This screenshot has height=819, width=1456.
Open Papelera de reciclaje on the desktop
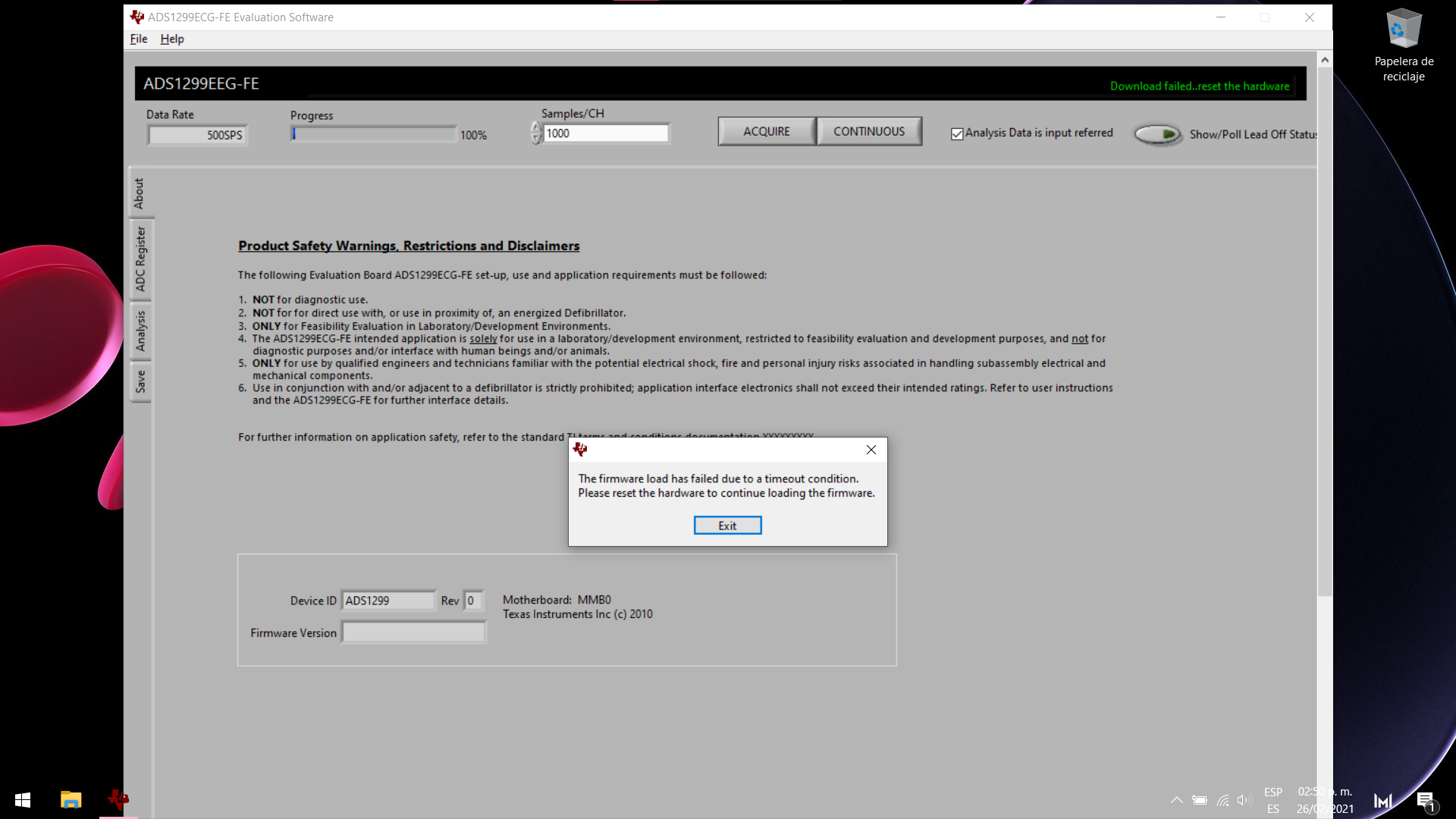click(x=1404, y=45)
